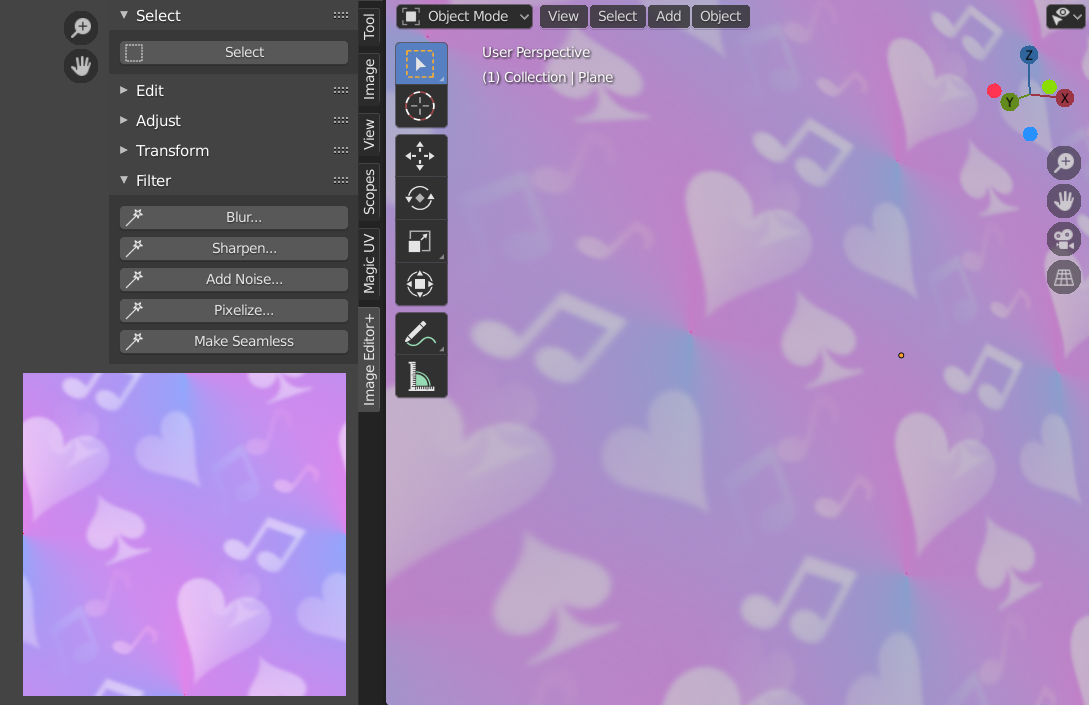Click the pan hand icon in the image editor

(x=81, y=66)
